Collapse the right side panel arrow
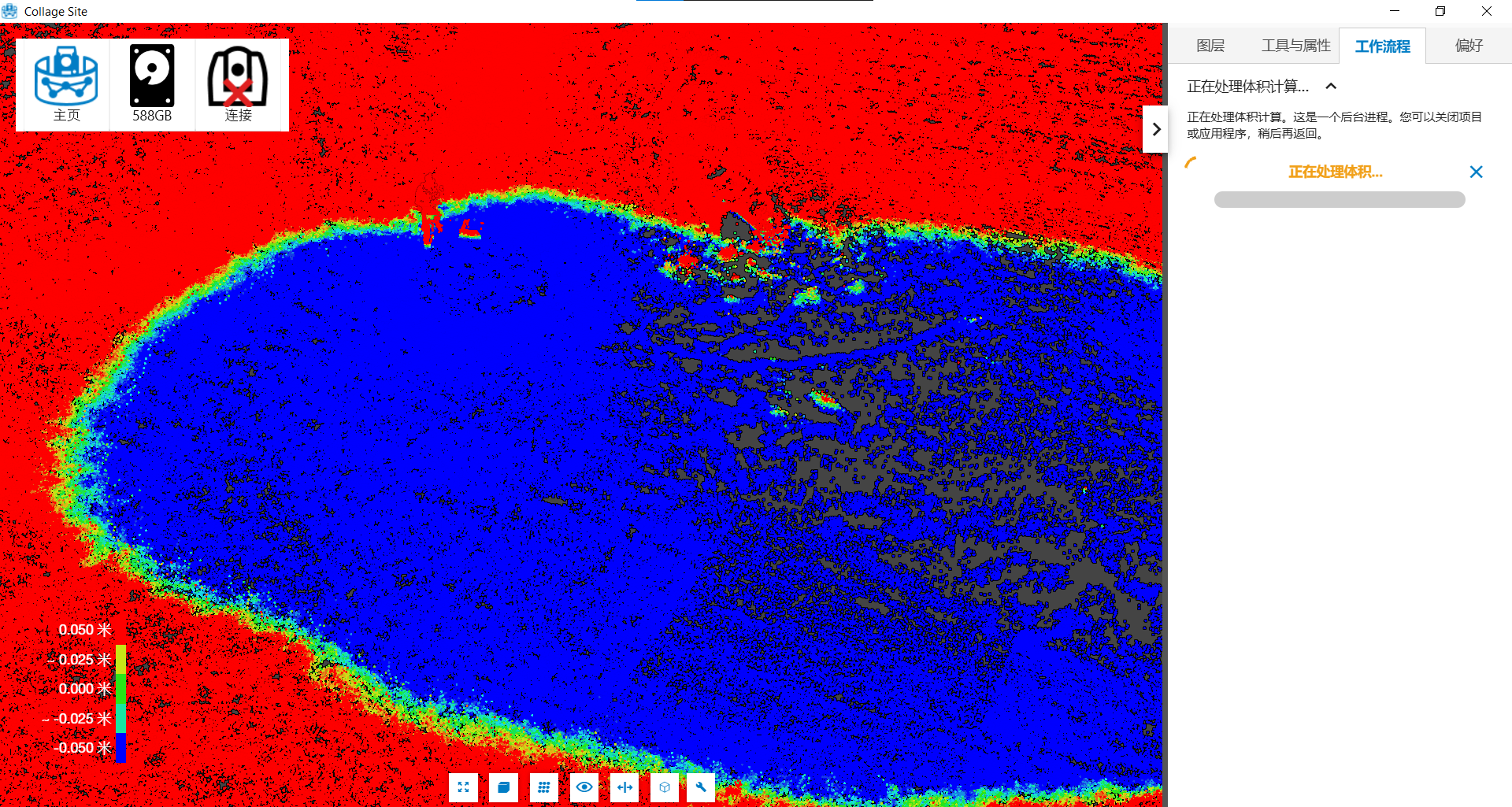Viewport: 1512px width, 807px height. coord(1155,129)
